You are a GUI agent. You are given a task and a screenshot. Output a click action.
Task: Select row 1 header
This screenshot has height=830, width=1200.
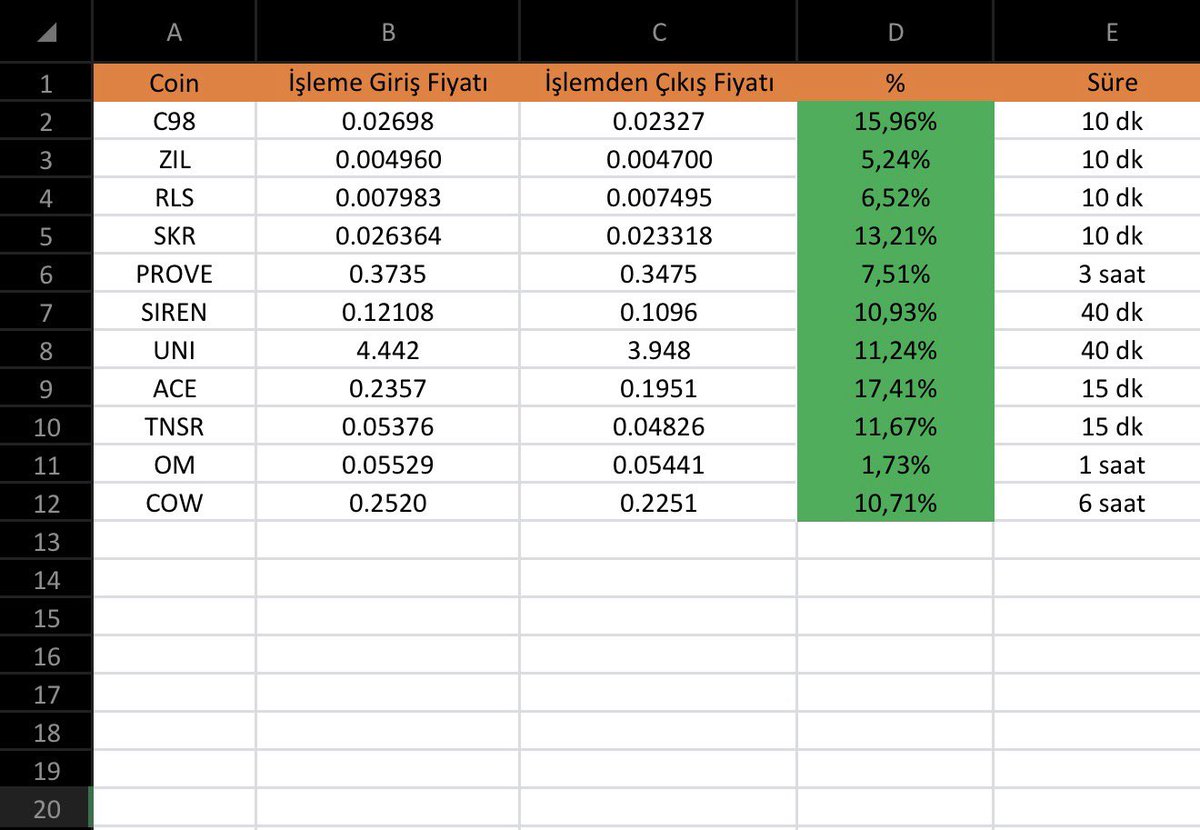46,83
